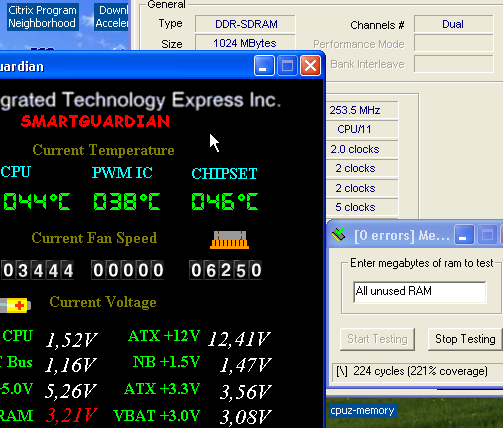This screenshot has width=503, height=428.
Task: Click the DDR-SDRAM type field in CPU-Z
Action: [x=245, y=24]
